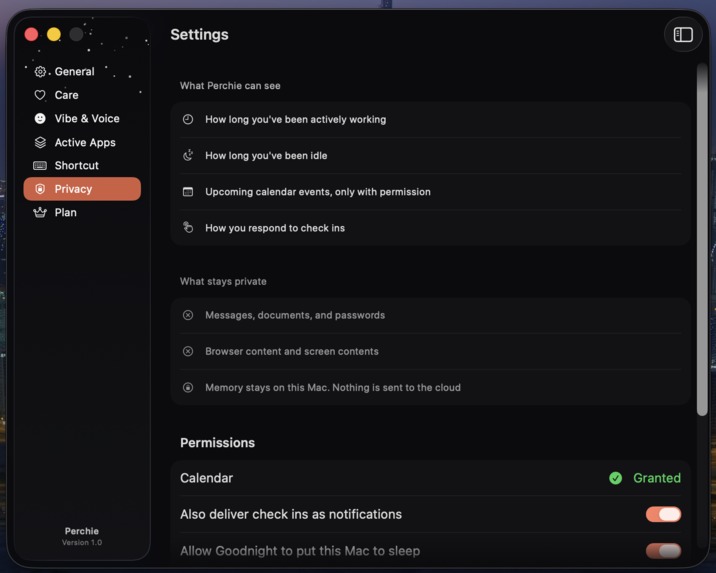
Task: Select the Plan section
Action: tap(82, 212)
